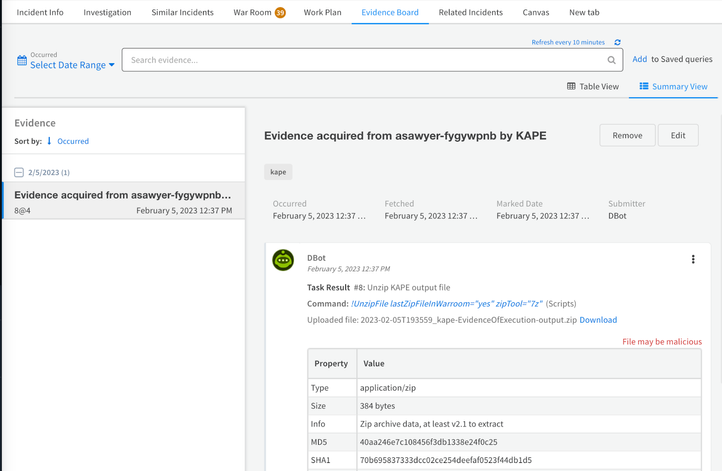
Task: Open the Work Plan tab
Action: click(x=322, y=12)
